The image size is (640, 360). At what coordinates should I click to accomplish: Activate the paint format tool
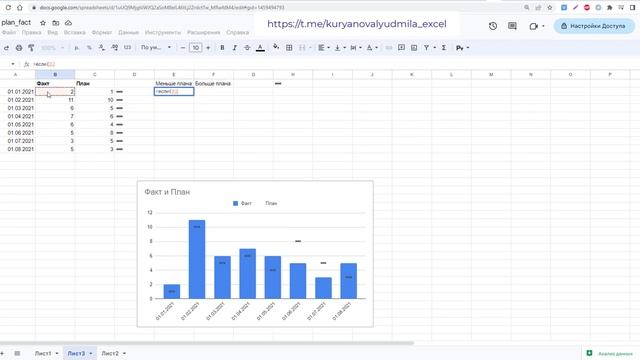tap(31, 48)
